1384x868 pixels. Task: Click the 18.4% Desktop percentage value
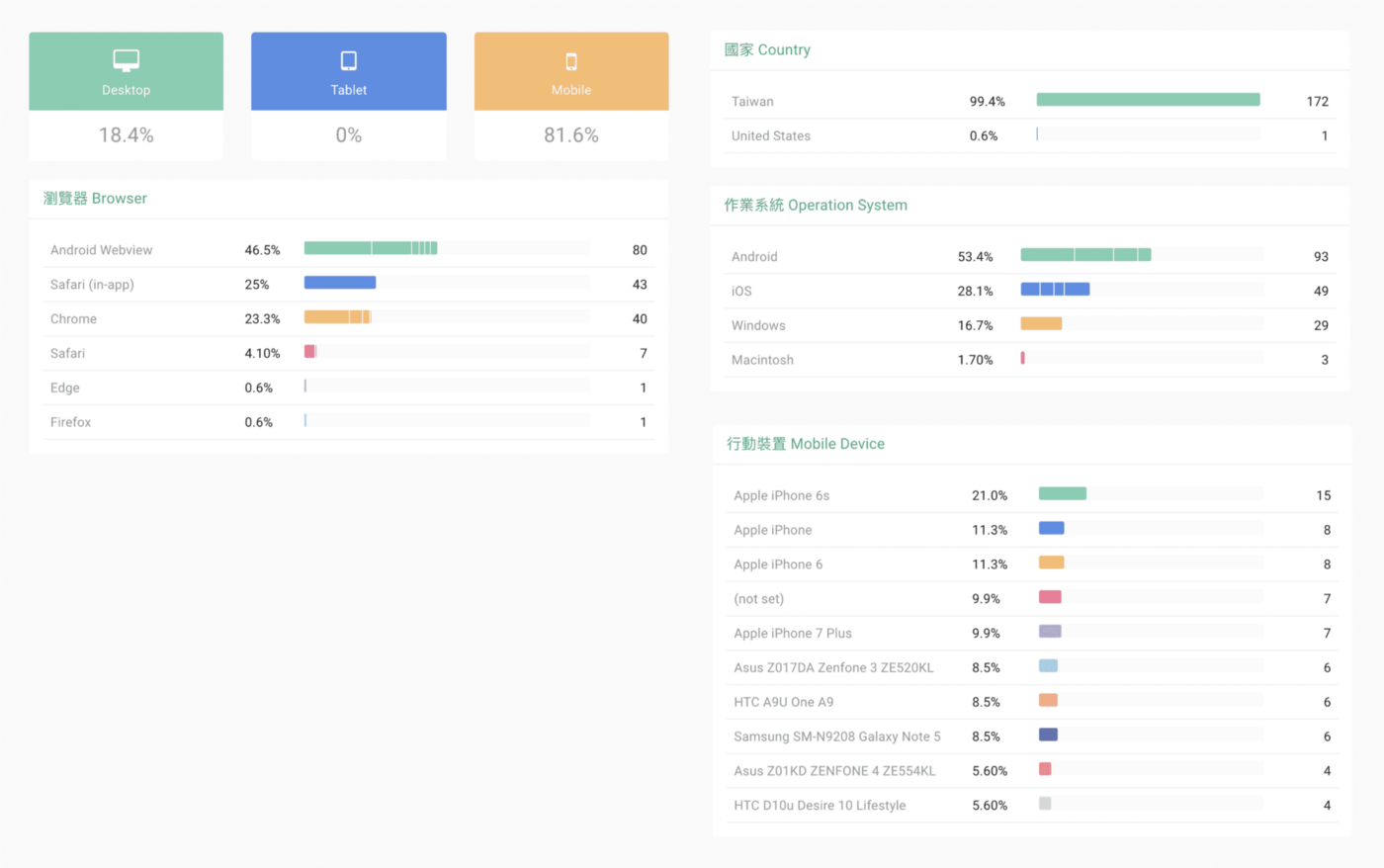pyautogui.click(x=126, y=134)
